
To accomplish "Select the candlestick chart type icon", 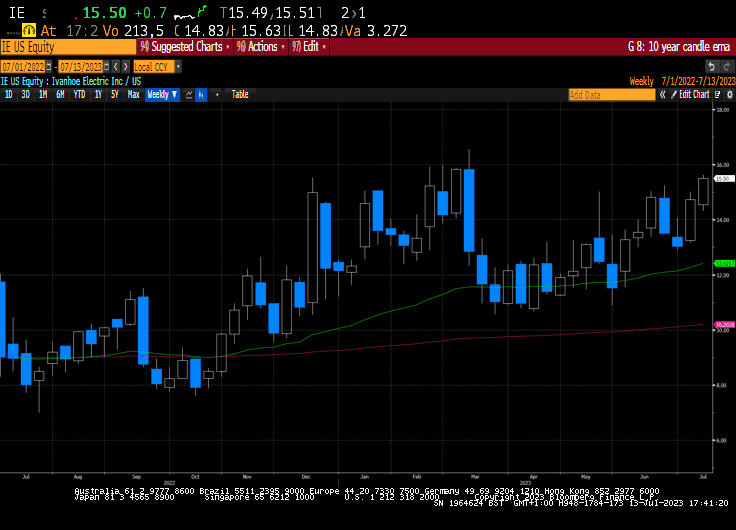I will pyautogui.click(x=201, y=94).
